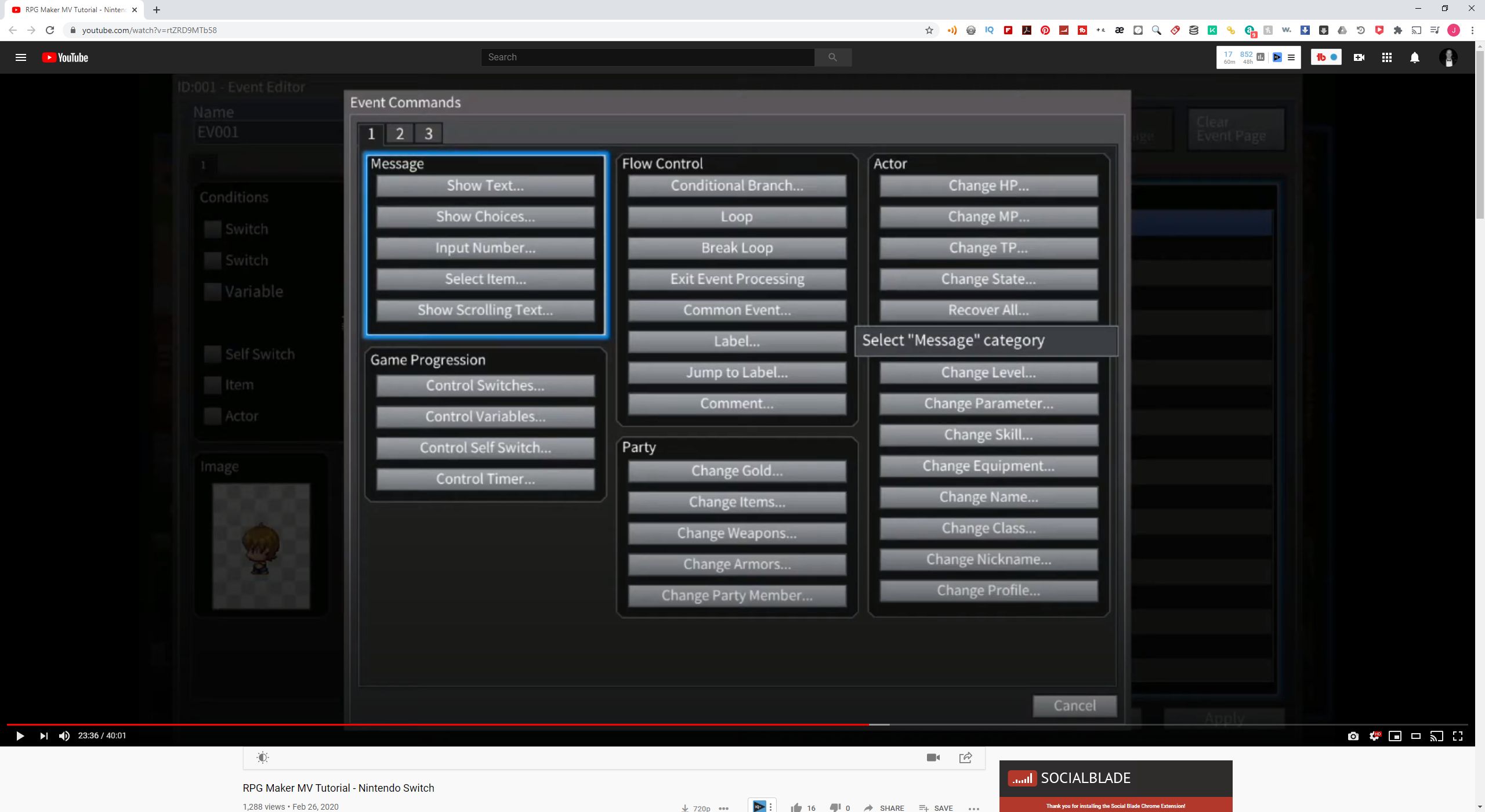Enter fullscreen mode

pos(1458,736)
